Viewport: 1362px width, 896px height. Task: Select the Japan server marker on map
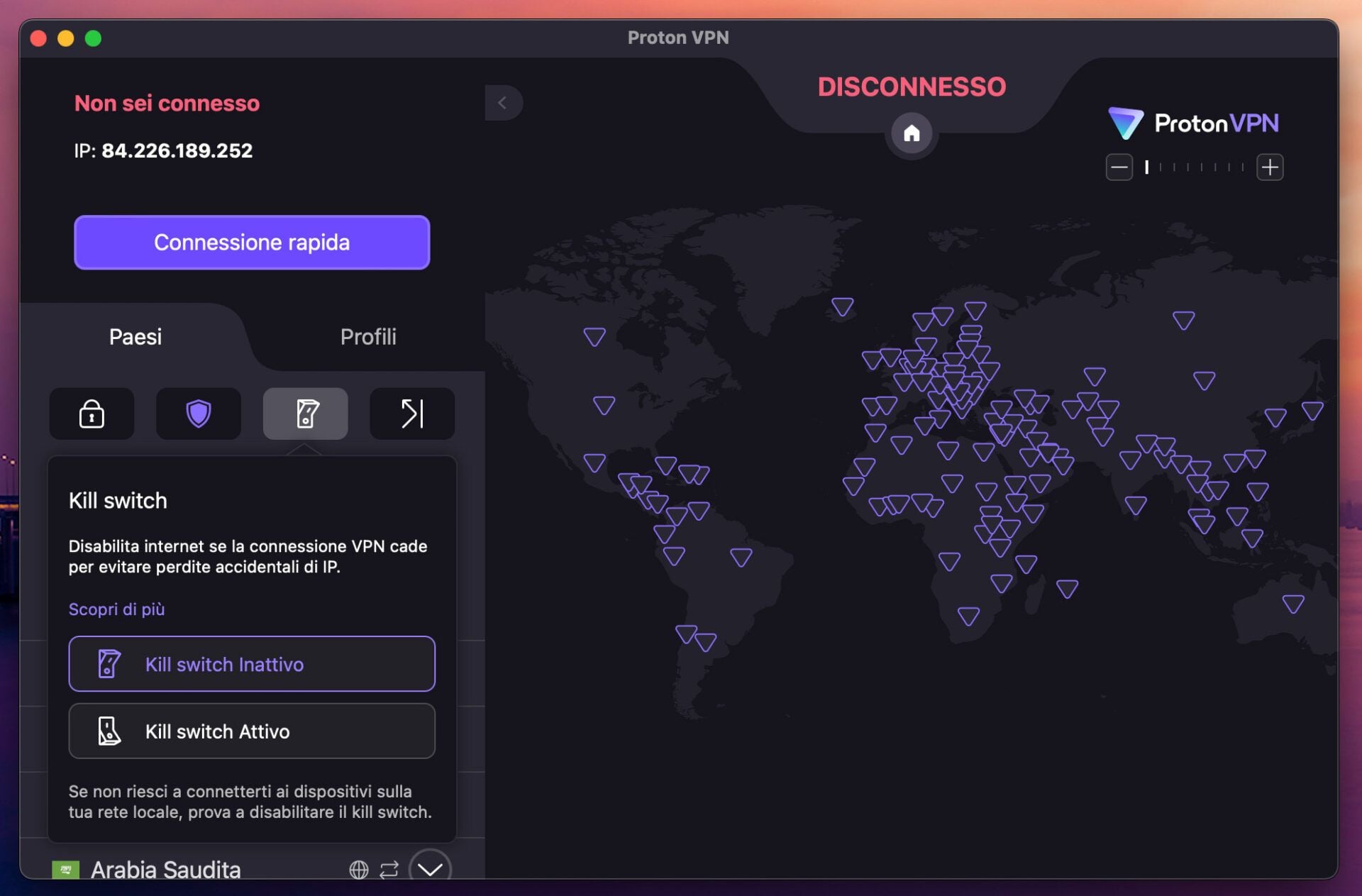coord(1312,410)
